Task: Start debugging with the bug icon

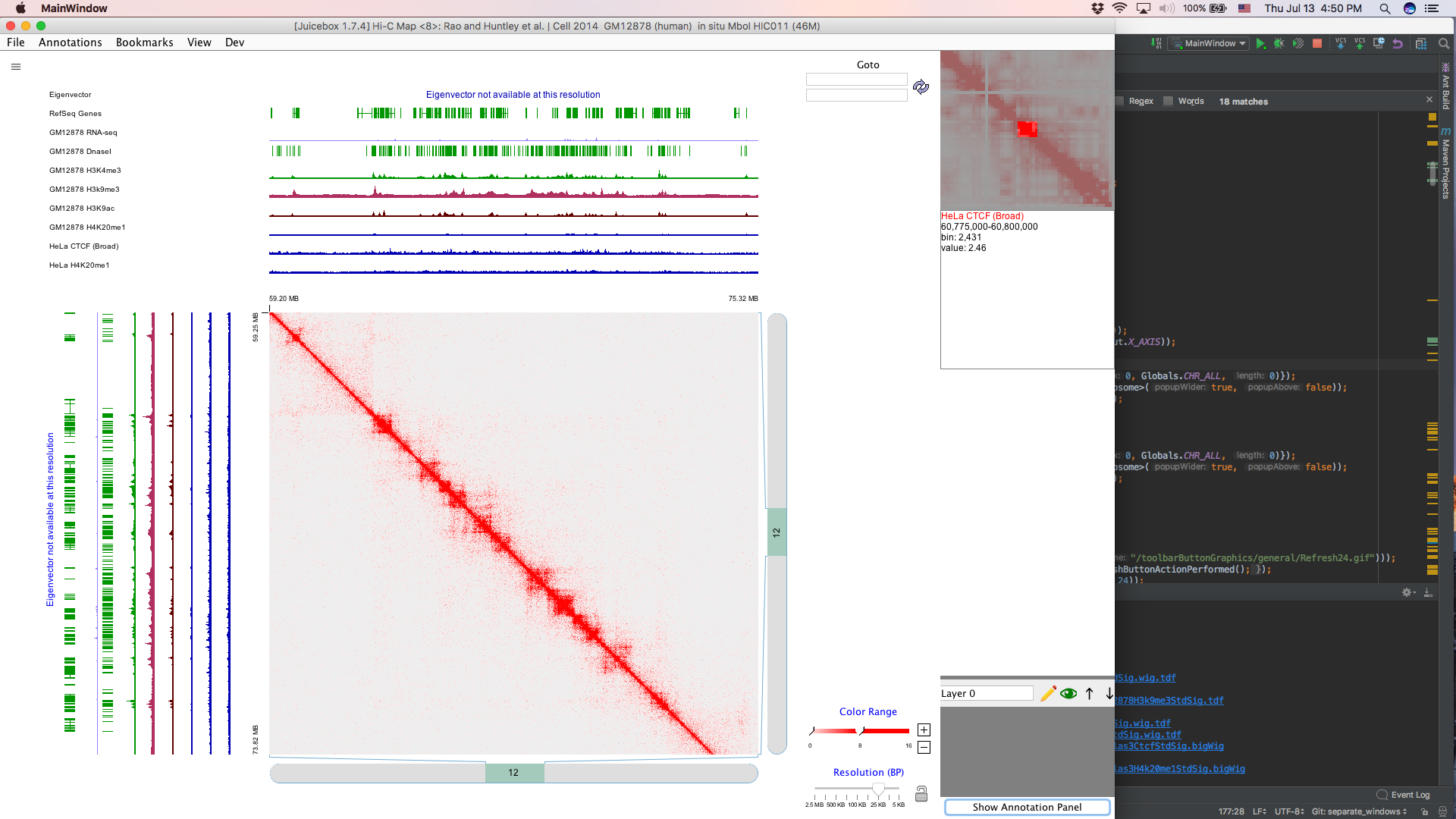Action: tap(1279, 43)
